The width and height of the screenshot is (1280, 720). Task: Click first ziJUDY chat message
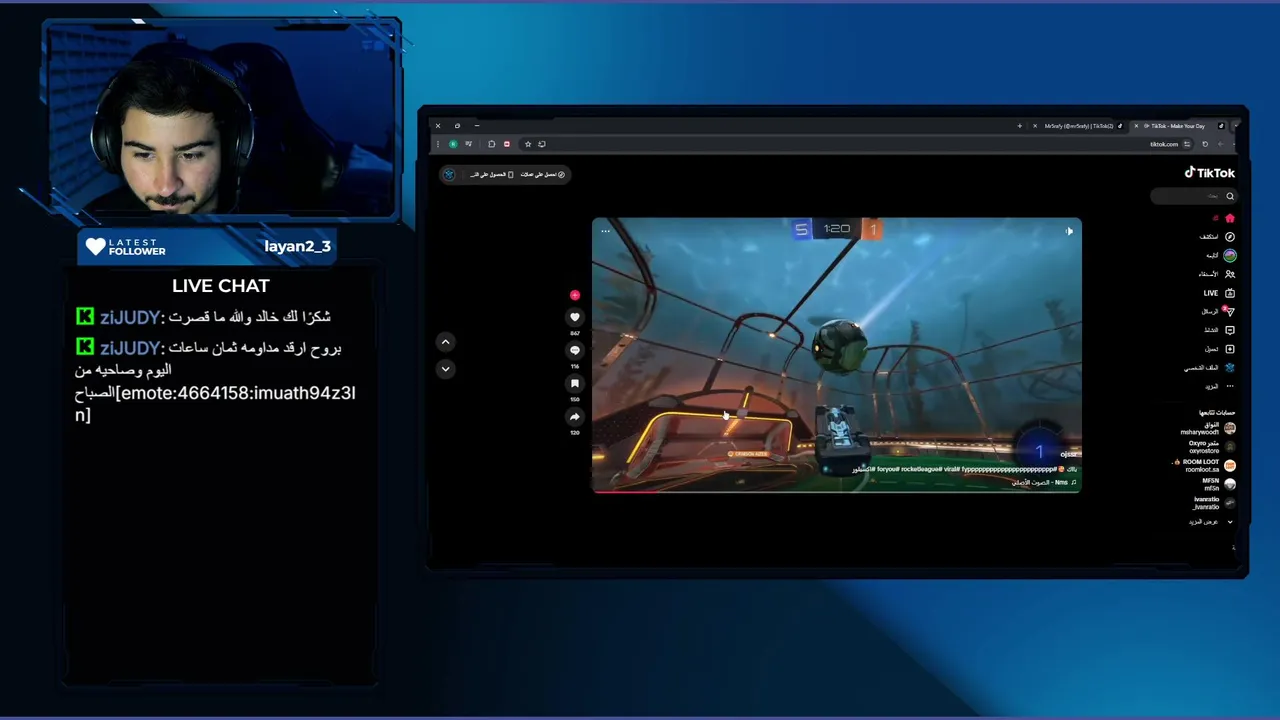203,317
